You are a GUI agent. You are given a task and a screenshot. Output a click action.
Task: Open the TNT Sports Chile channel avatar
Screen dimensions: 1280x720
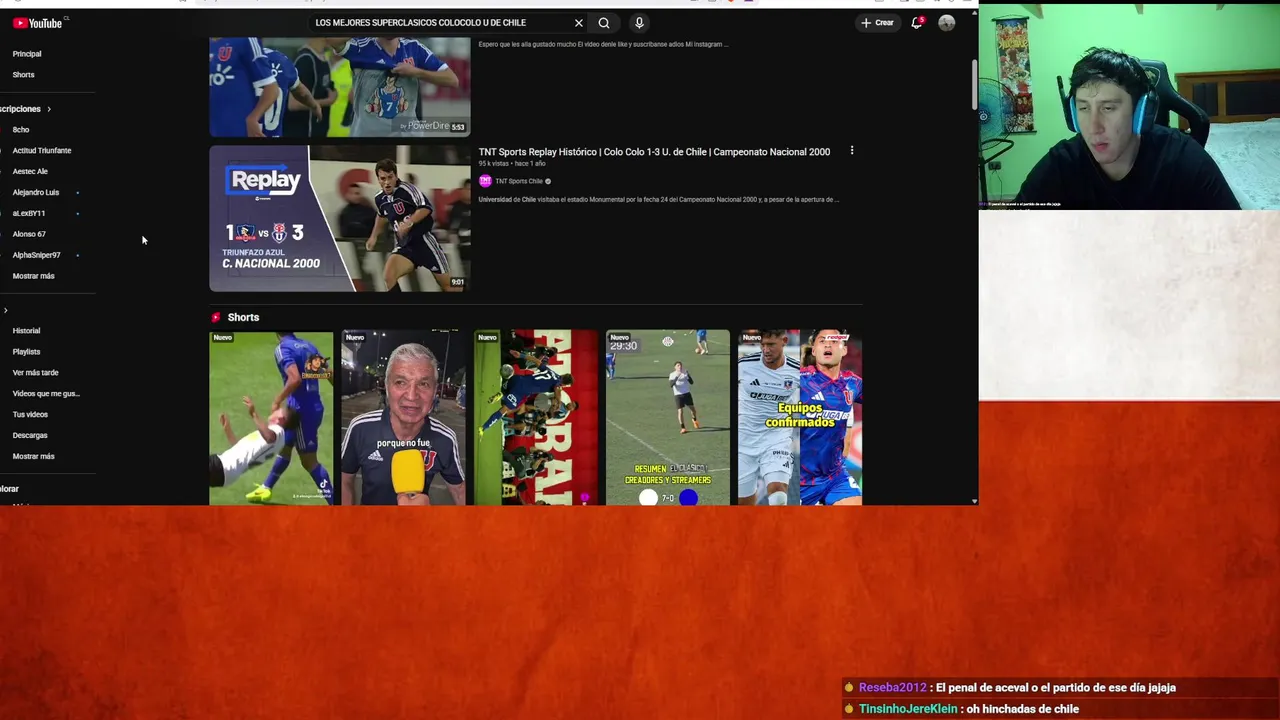click(485, 181)
